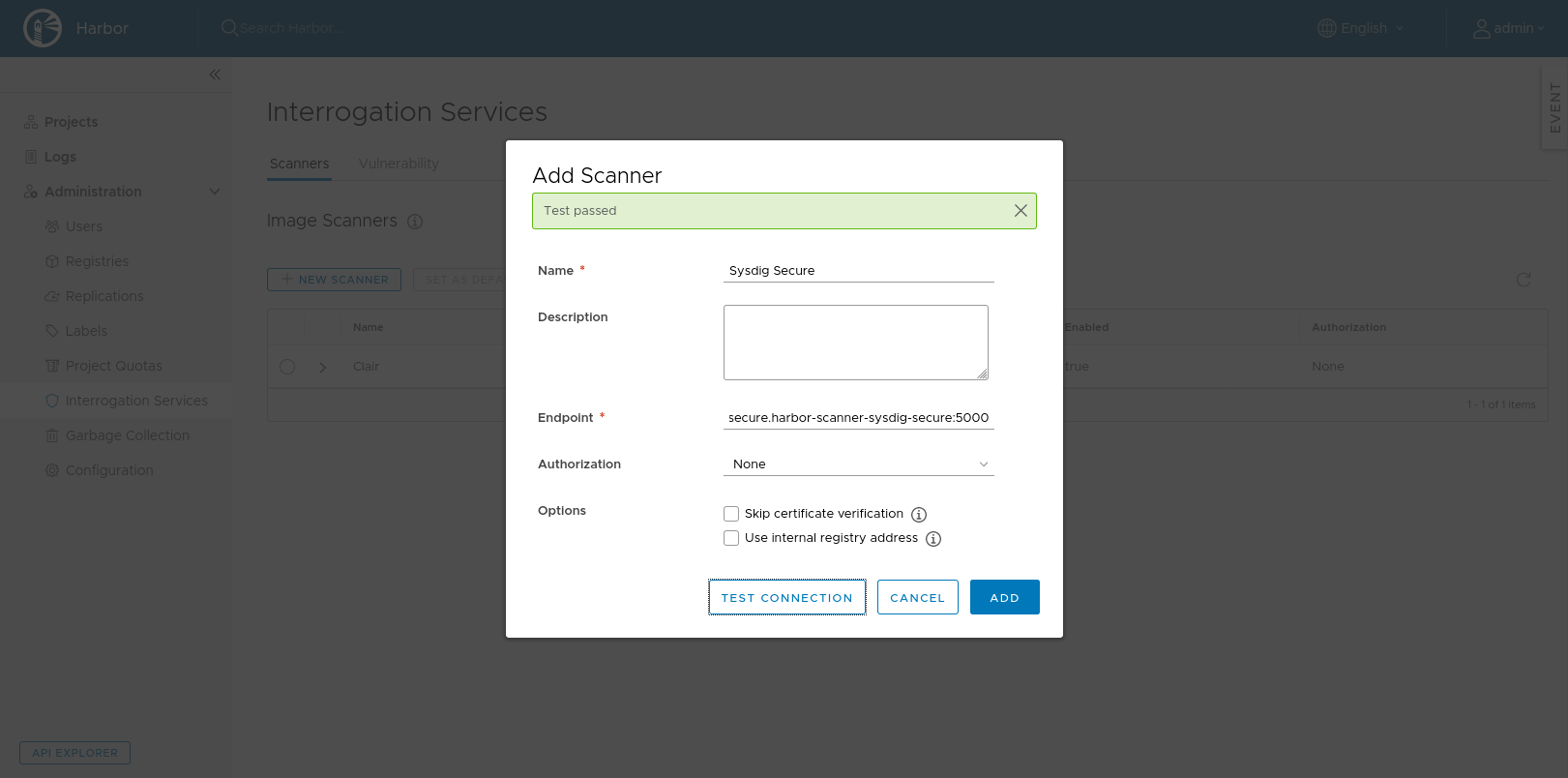The width and height of the screenshot is (1568, 778).
Task: Click info icon for Skip certificate verification
Action: coord(919,515)
